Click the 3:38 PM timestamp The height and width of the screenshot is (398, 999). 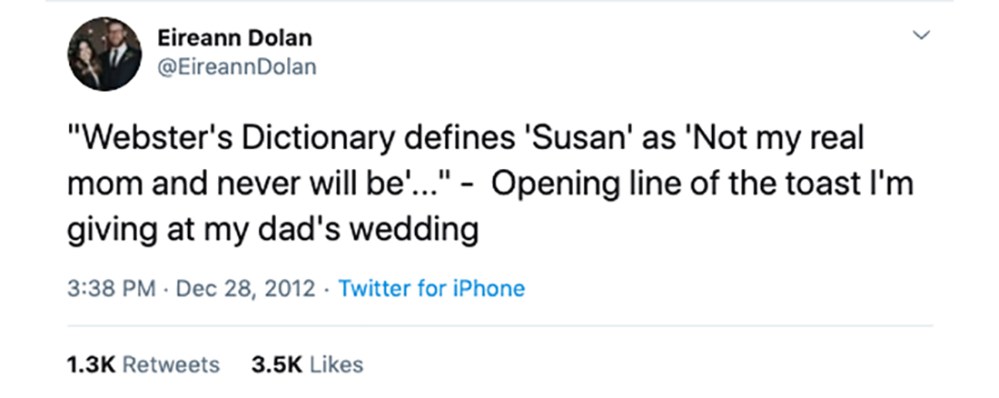pos(111,288)
